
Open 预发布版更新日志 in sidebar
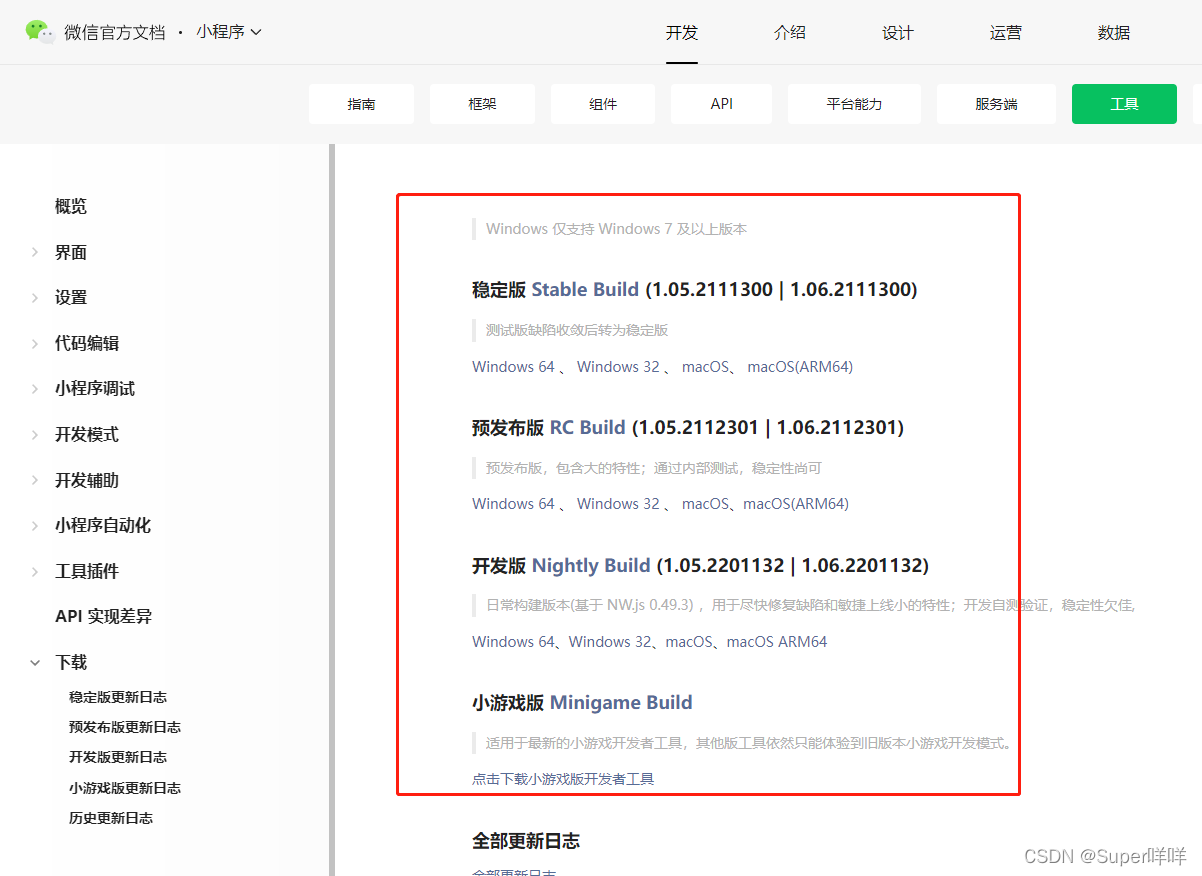tap(125, 727)
